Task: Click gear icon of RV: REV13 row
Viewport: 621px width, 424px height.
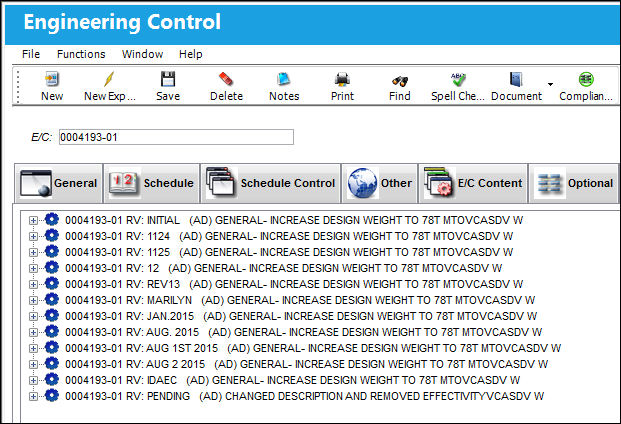Action: (x=51, y=283)
